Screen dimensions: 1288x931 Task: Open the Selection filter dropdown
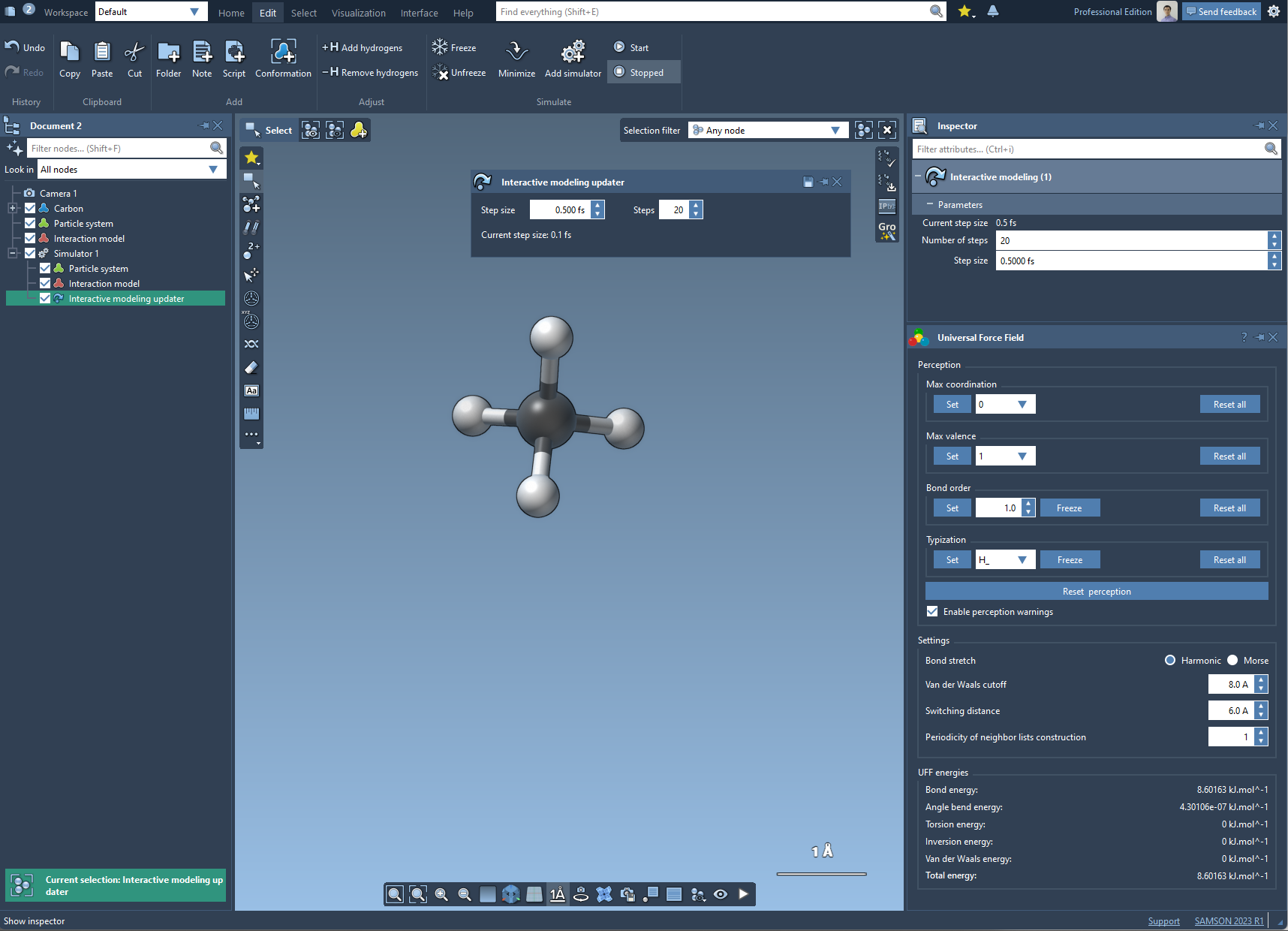[x=835, y=130]
